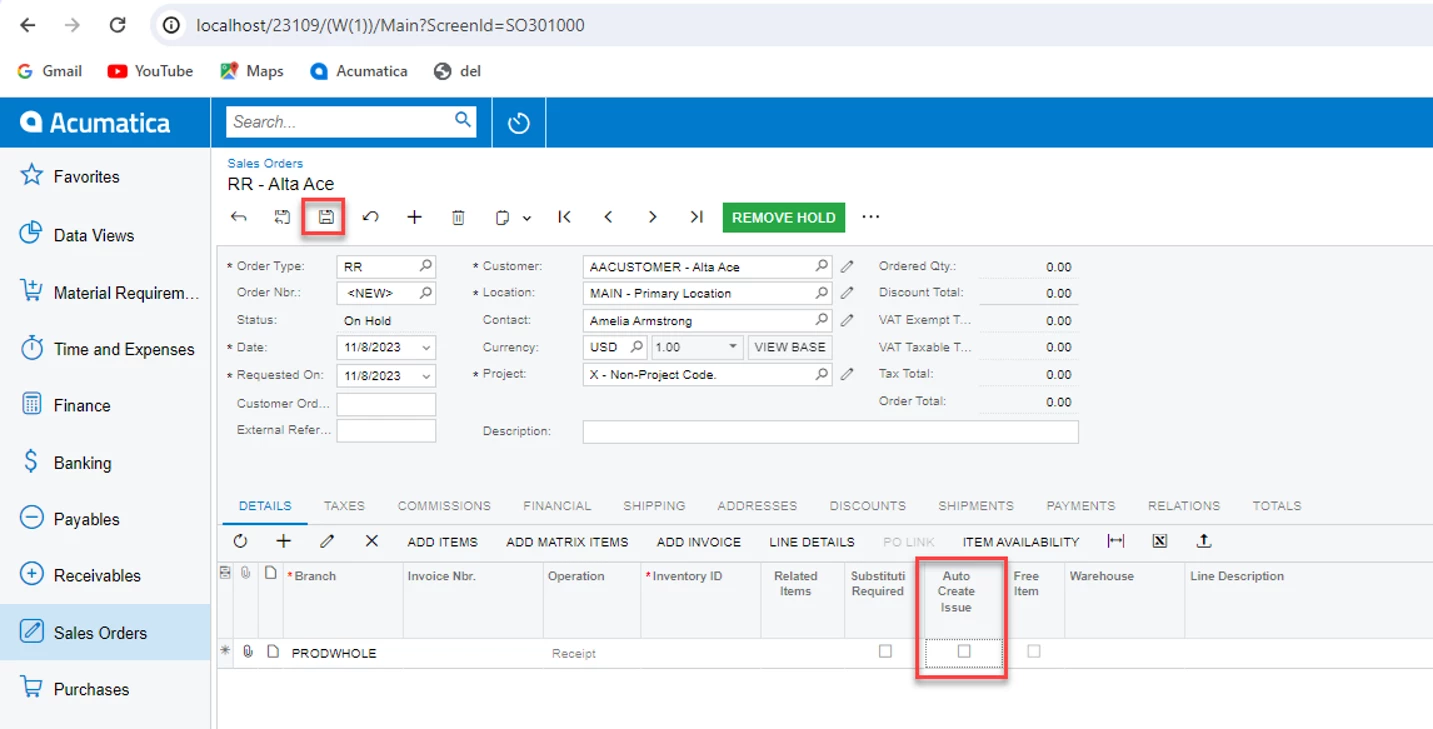Switch to the COMMISSIONS tab

[444, 506]
